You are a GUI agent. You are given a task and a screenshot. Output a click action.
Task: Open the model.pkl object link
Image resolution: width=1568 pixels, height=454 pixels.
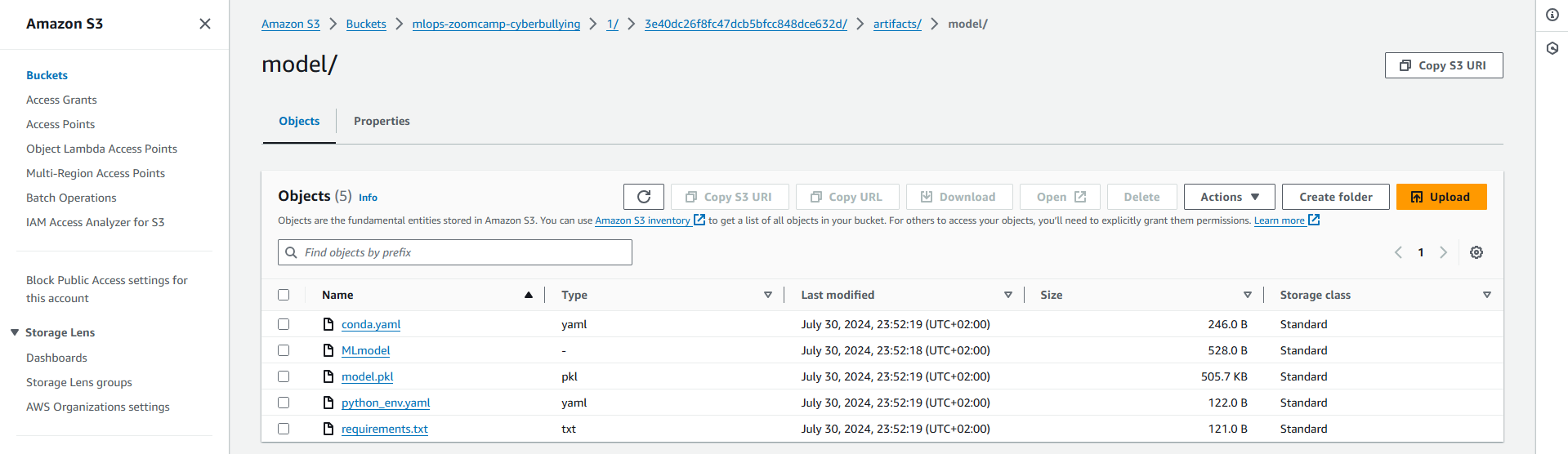(367, 376)
